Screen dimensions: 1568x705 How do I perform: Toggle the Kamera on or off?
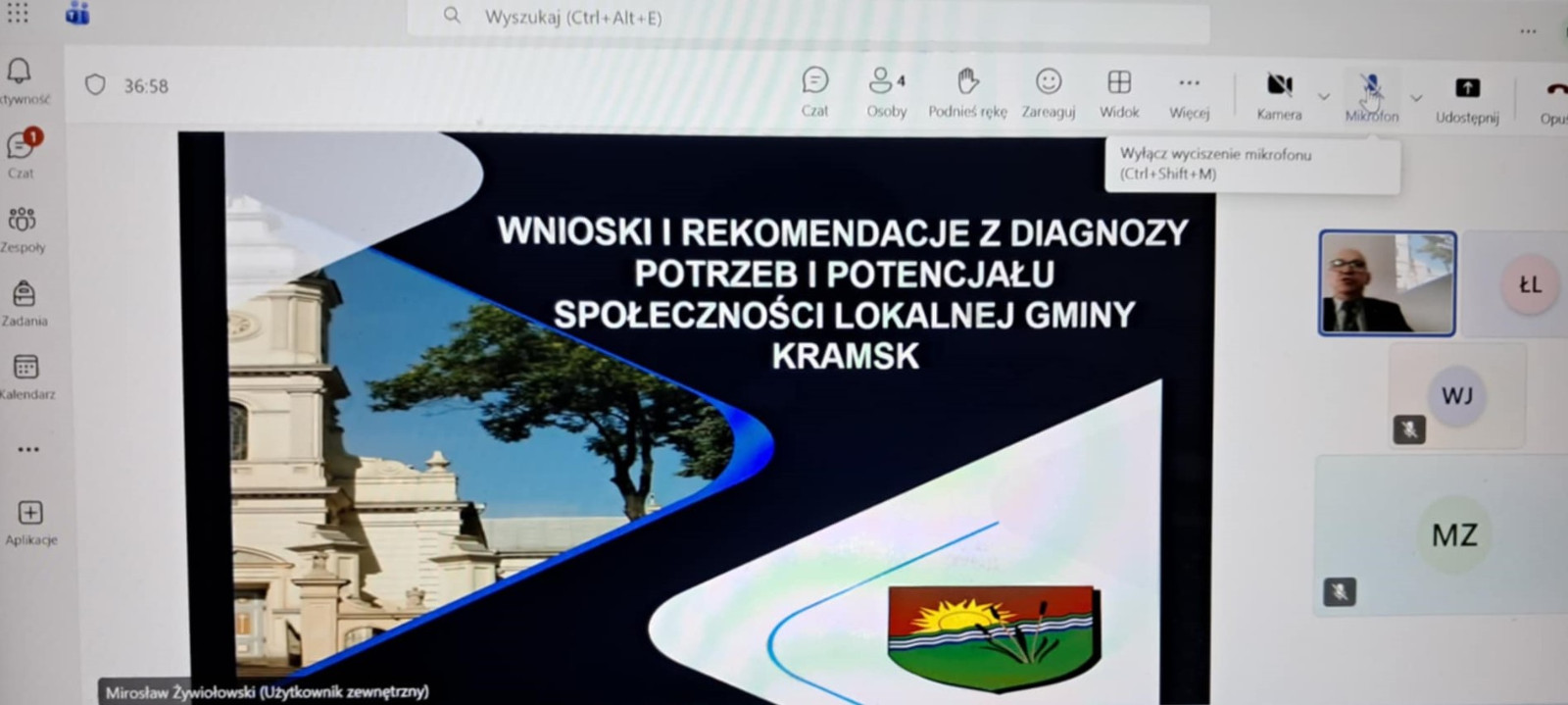click(1279, 95)
